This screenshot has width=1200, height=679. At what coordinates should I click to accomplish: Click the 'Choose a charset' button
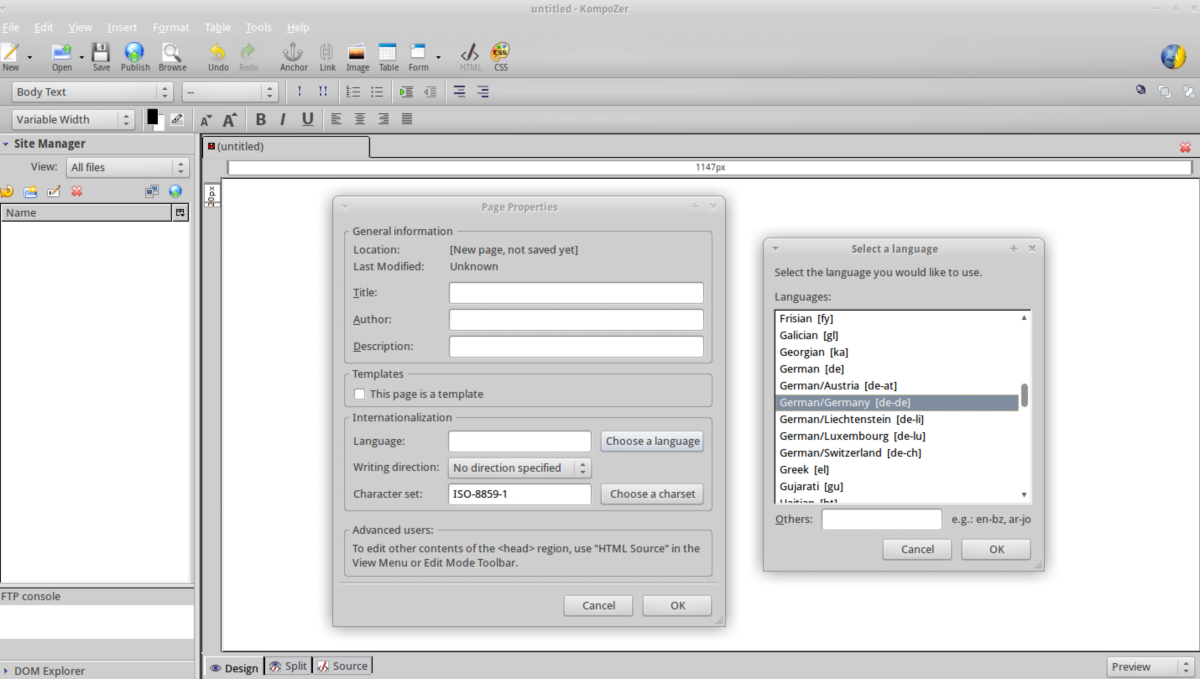pos(652,494)
